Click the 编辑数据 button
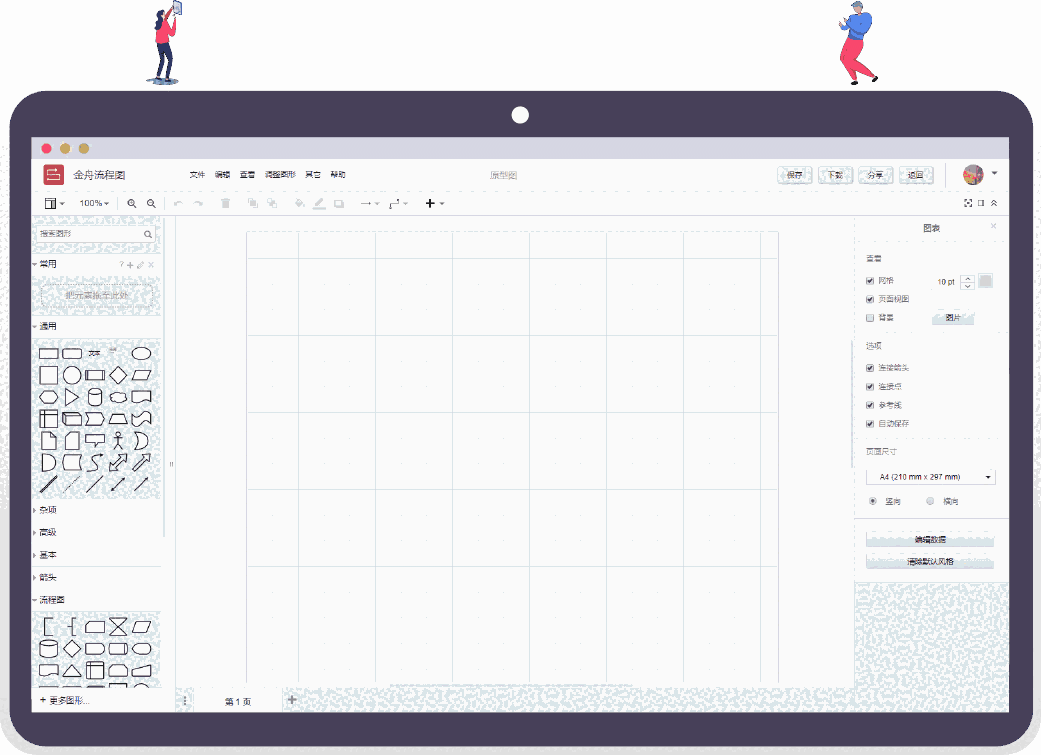This screenshot has width=1041, height=755. pos(930,540)
